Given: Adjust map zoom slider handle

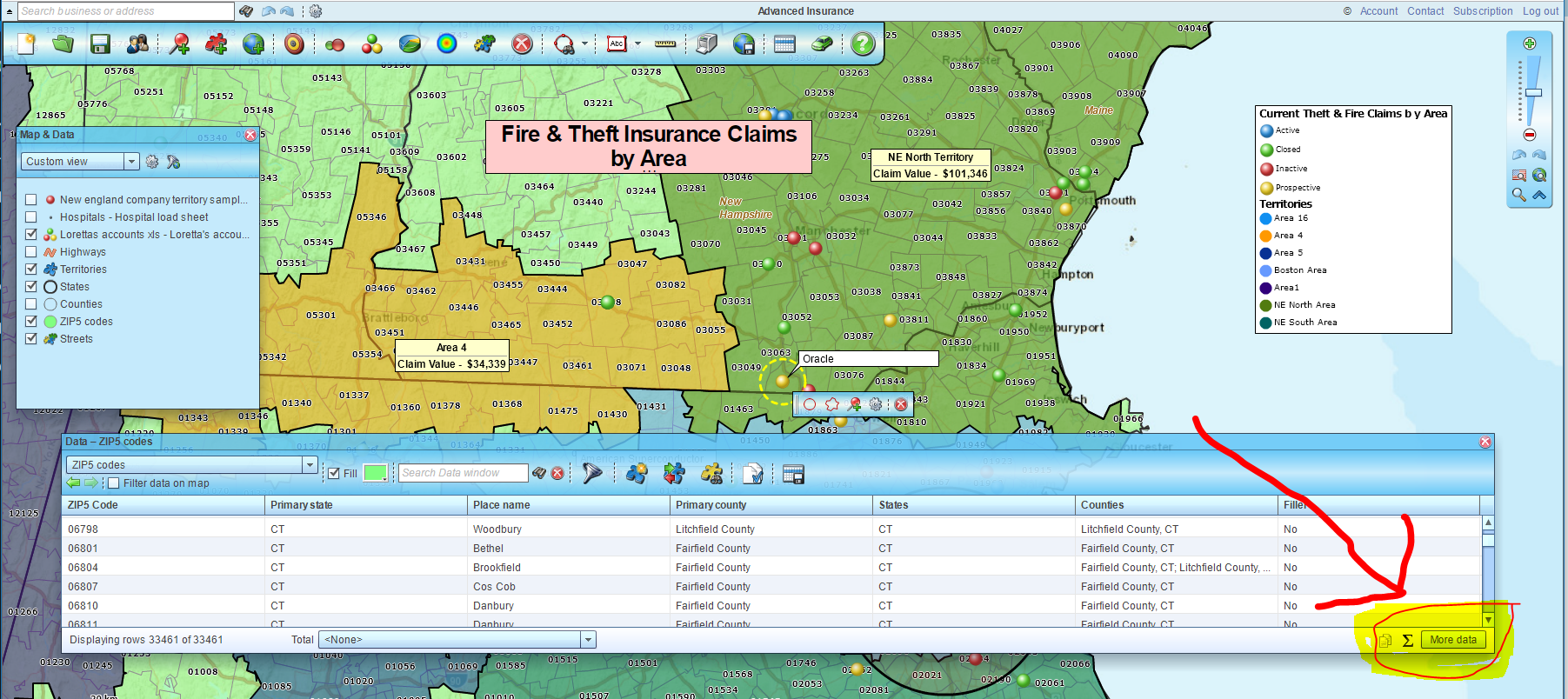Looking at the screenshot, I should click(x=1533, y=92).
